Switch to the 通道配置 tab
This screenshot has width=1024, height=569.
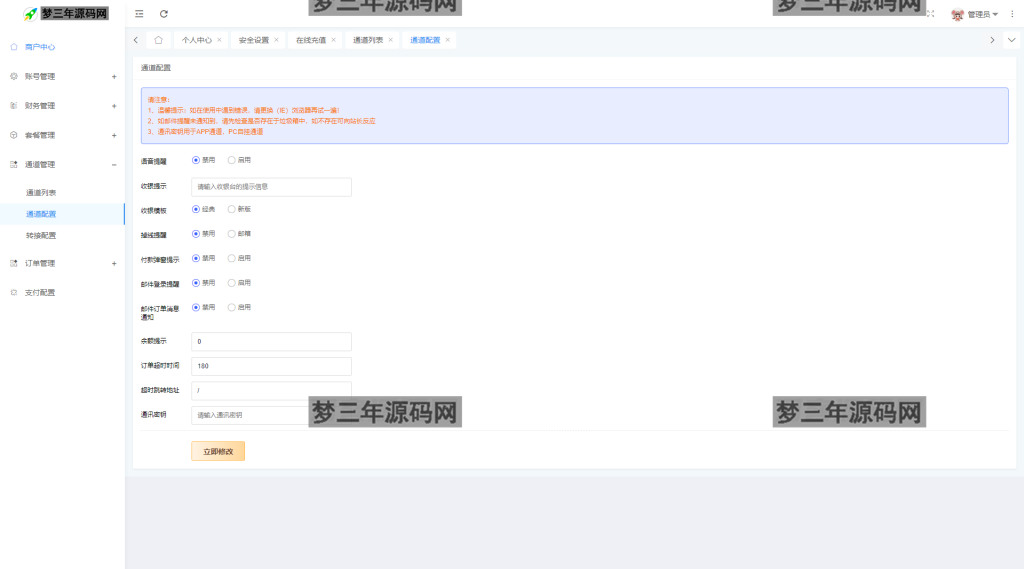click(x=425, y=41)
